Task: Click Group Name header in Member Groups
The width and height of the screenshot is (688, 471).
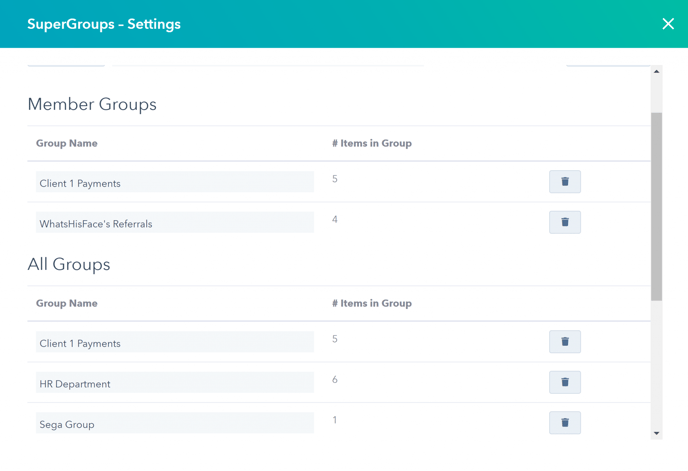Action: pos(67,143)
